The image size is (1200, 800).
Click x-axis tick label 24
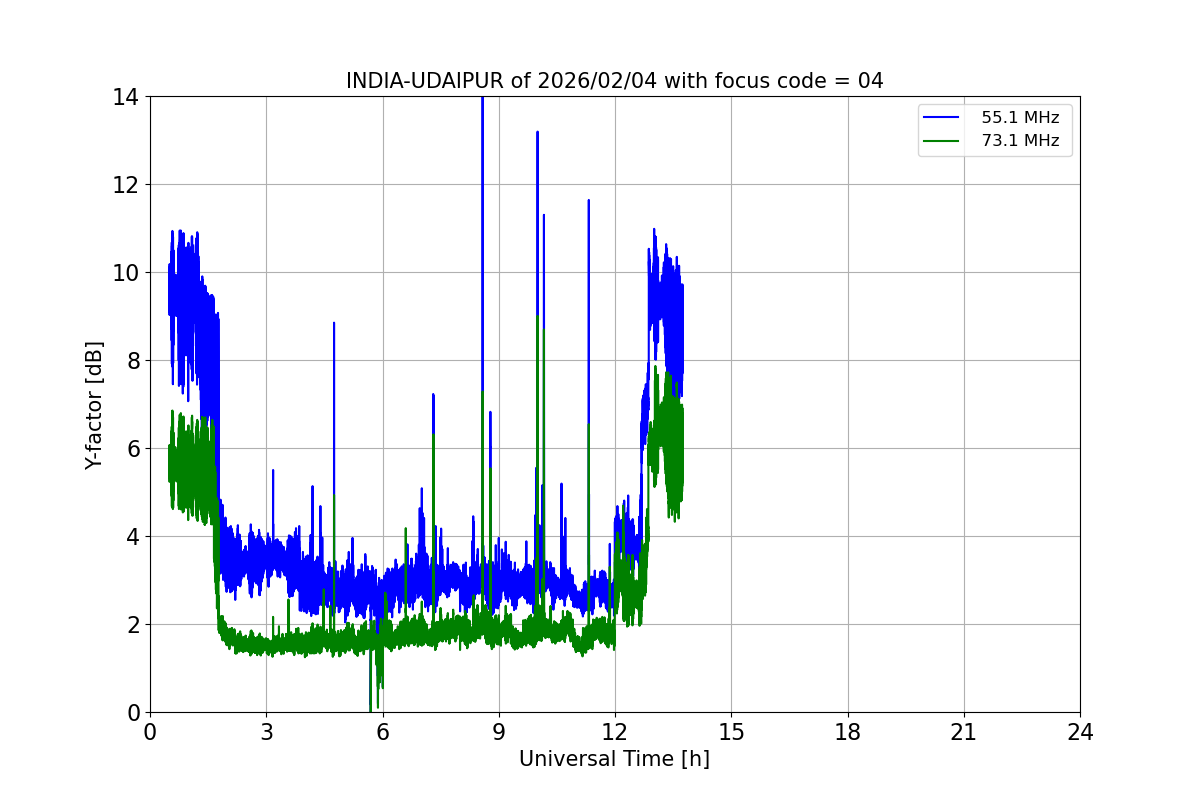point(1080,732)
